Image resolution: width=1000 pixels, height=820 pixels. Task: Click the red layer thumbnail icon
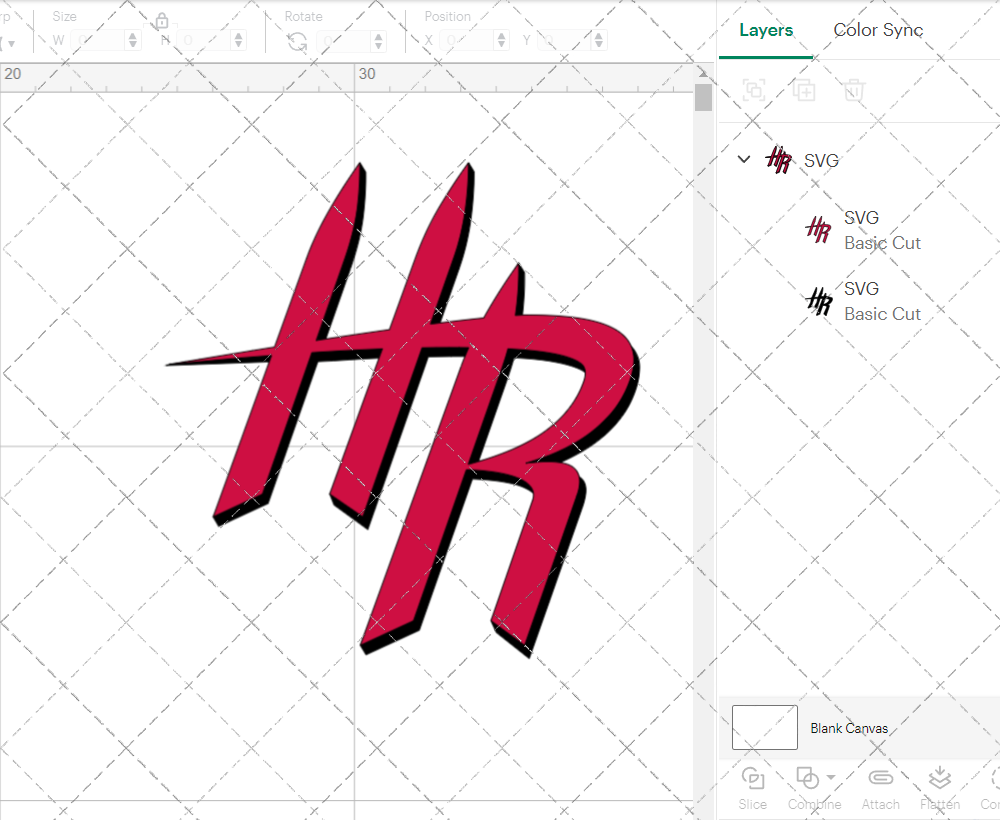[818, 230]
